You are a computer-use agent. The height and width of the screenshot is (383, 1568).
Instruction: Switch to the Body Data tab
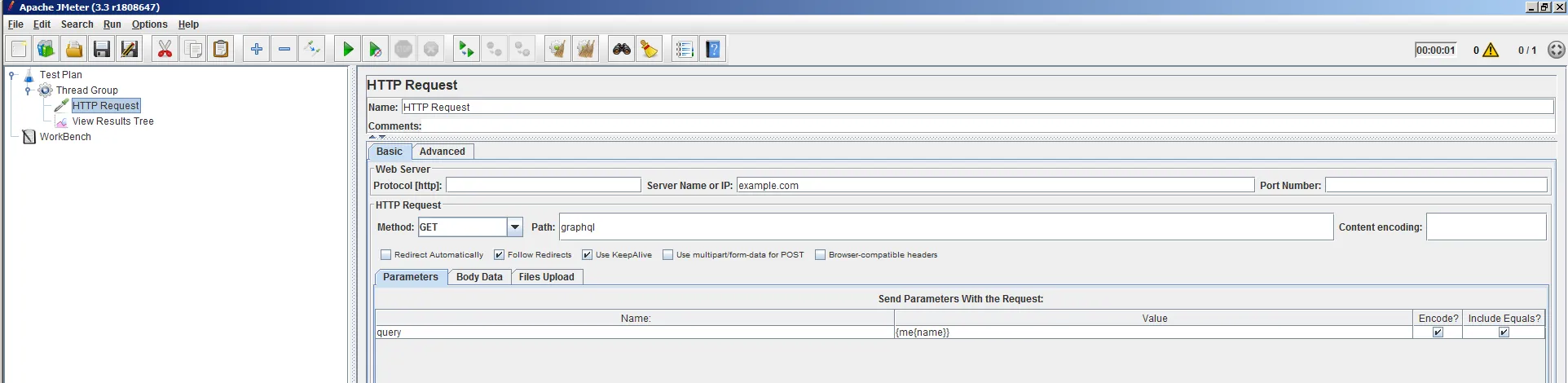tap(479, 277)
